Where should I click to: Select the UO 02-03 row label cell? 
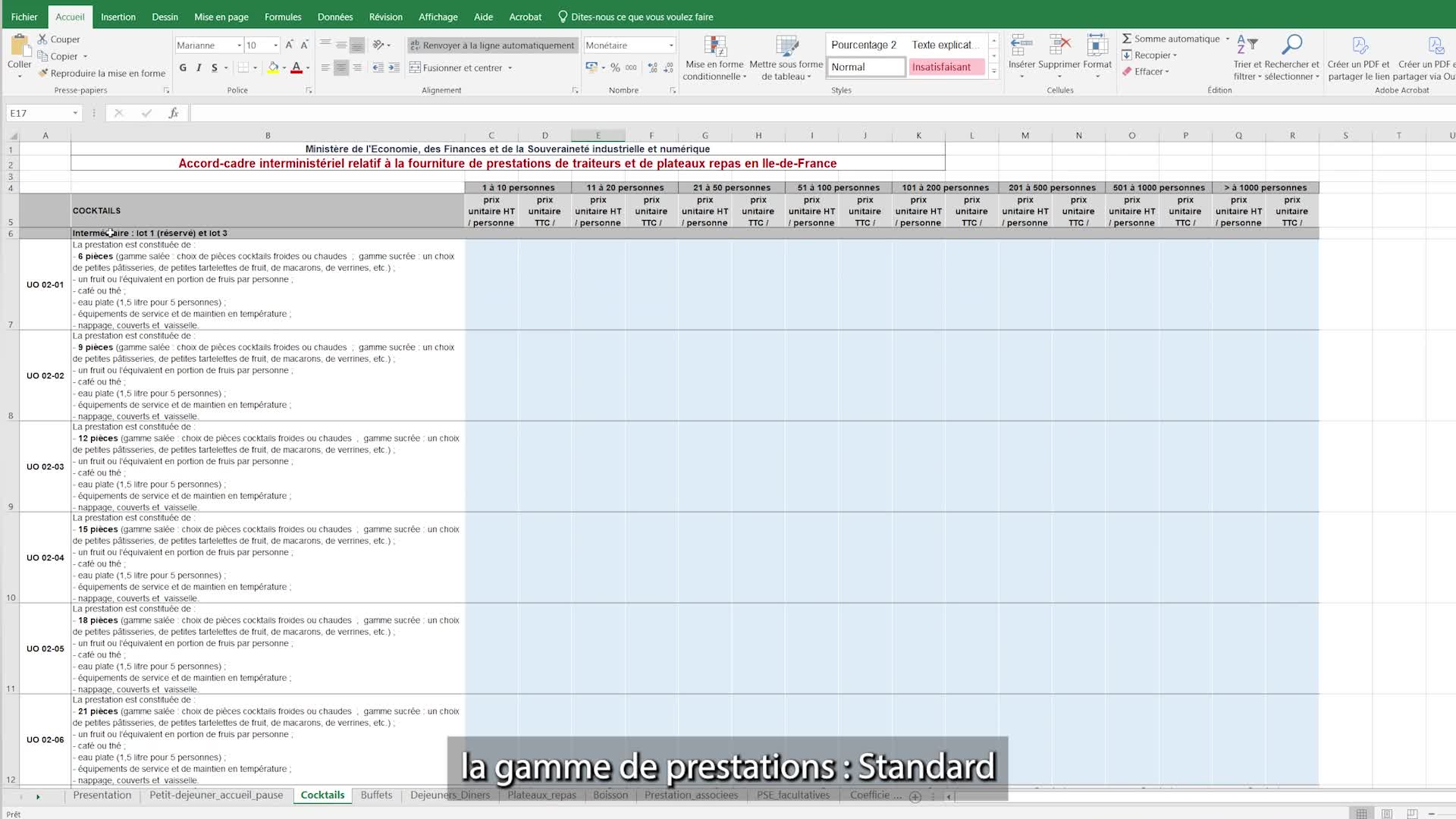pyautogui.click(x=45, y=466)
